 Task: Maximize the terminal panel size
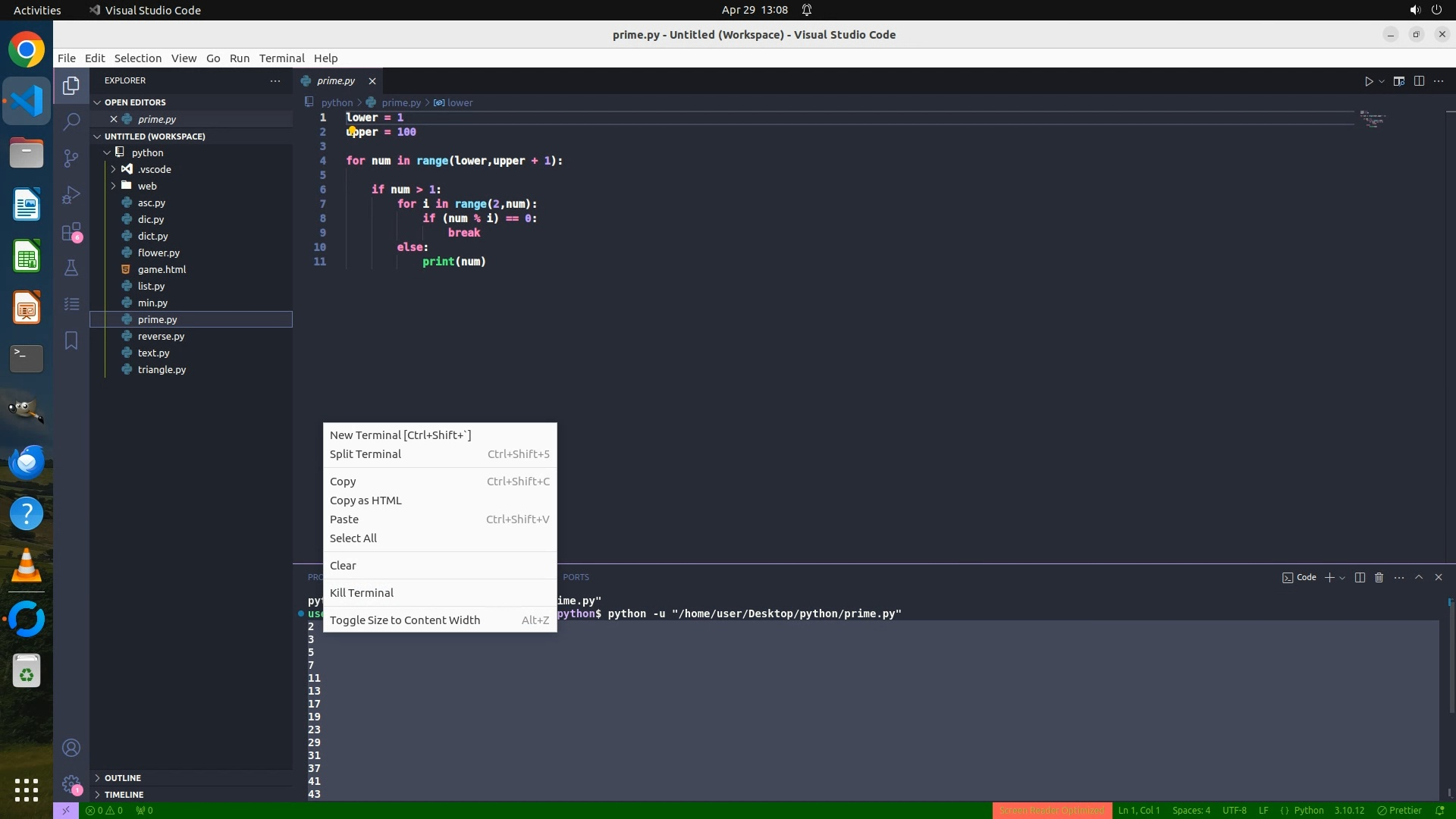[1419, 578]
